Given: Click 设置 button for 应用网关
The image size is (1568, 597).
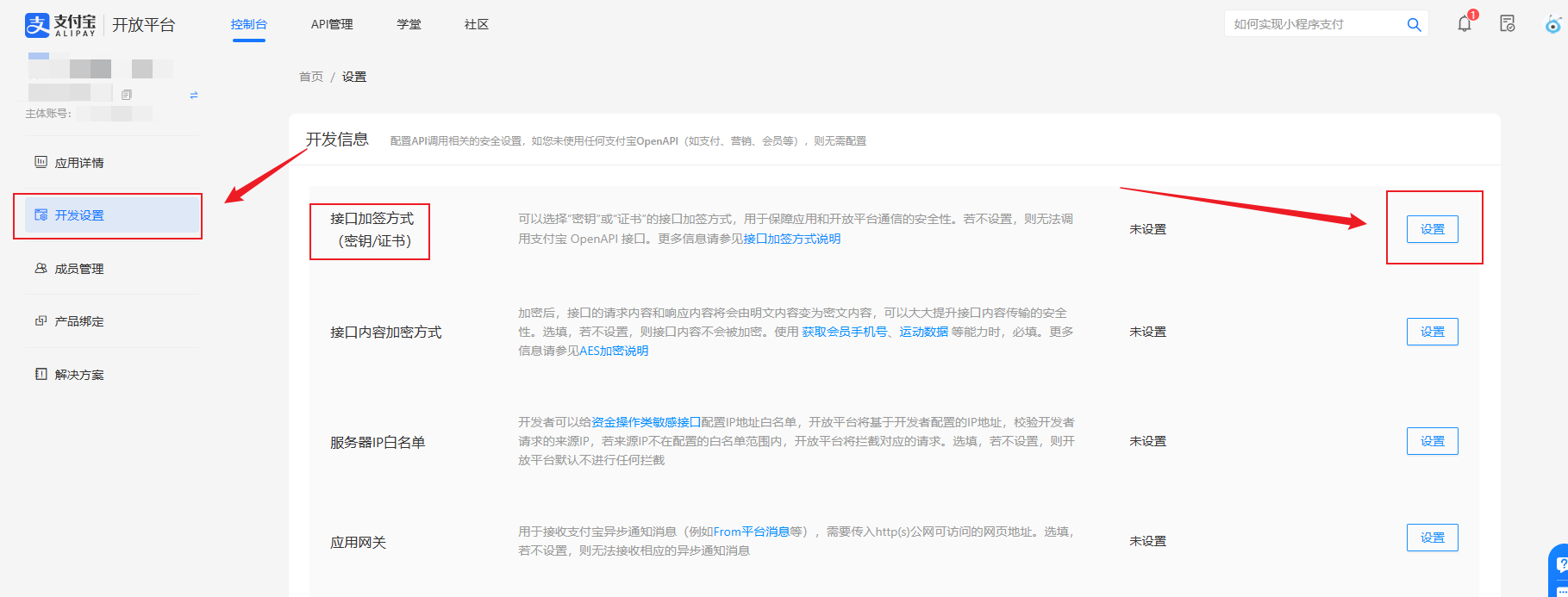Looking at the screenshot, I should [1432, 538].
